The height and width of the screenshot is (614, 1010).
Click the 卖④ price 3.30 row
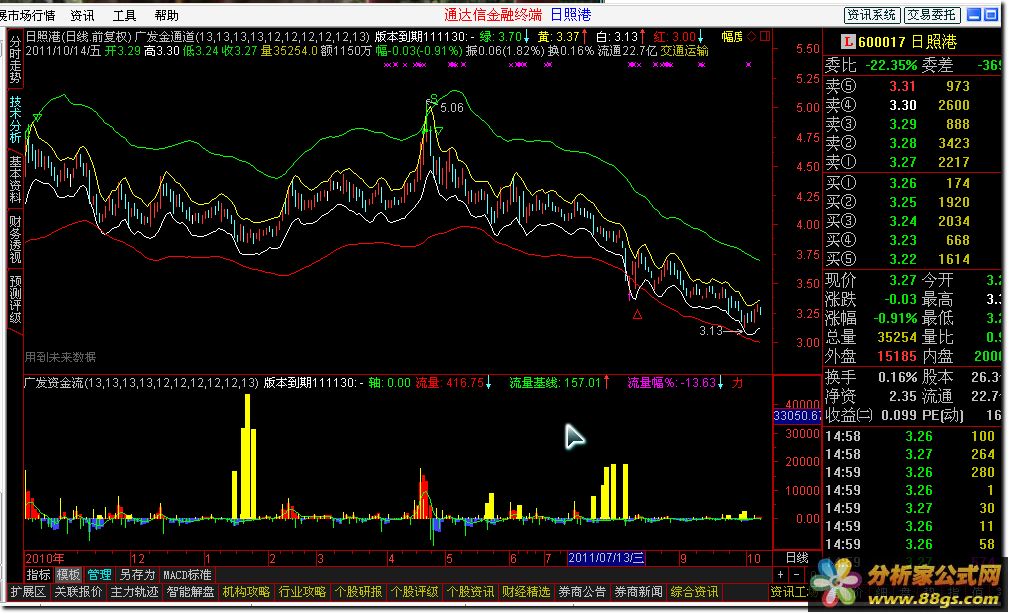tap(915, 105)
